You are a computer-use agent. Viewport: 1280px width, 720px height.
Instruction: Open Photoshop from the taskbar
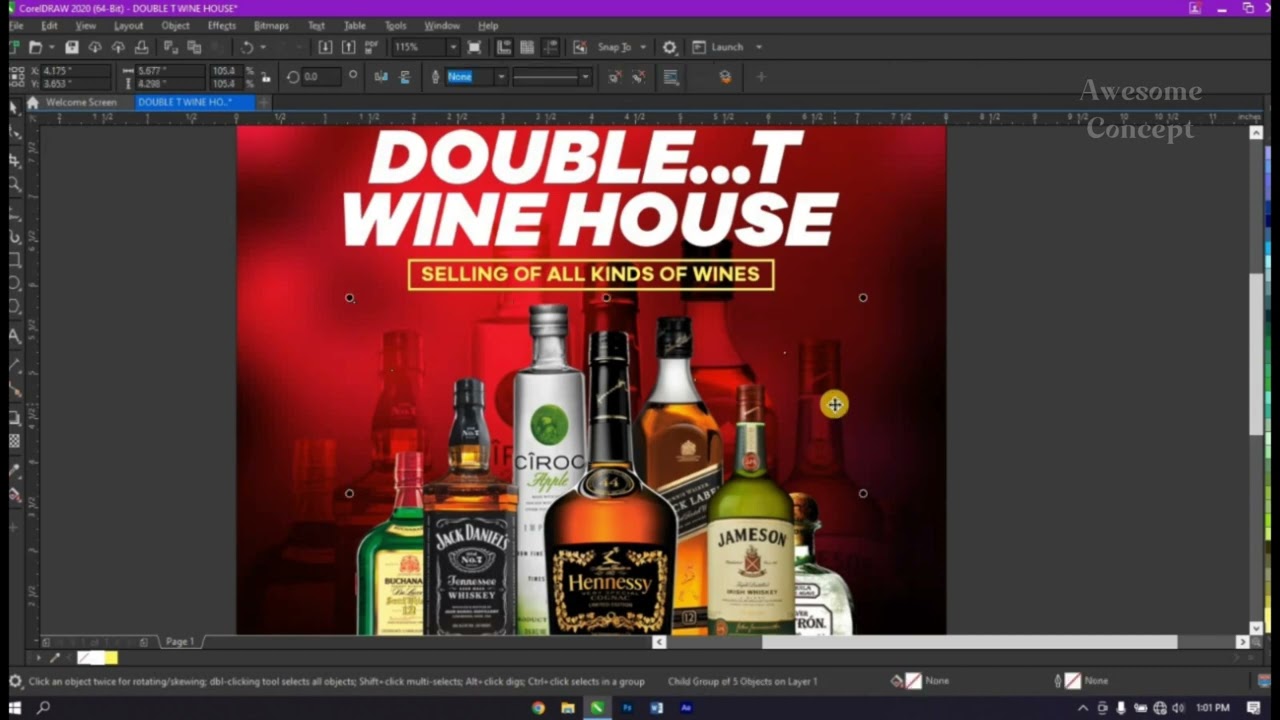[x=627, y=708]
